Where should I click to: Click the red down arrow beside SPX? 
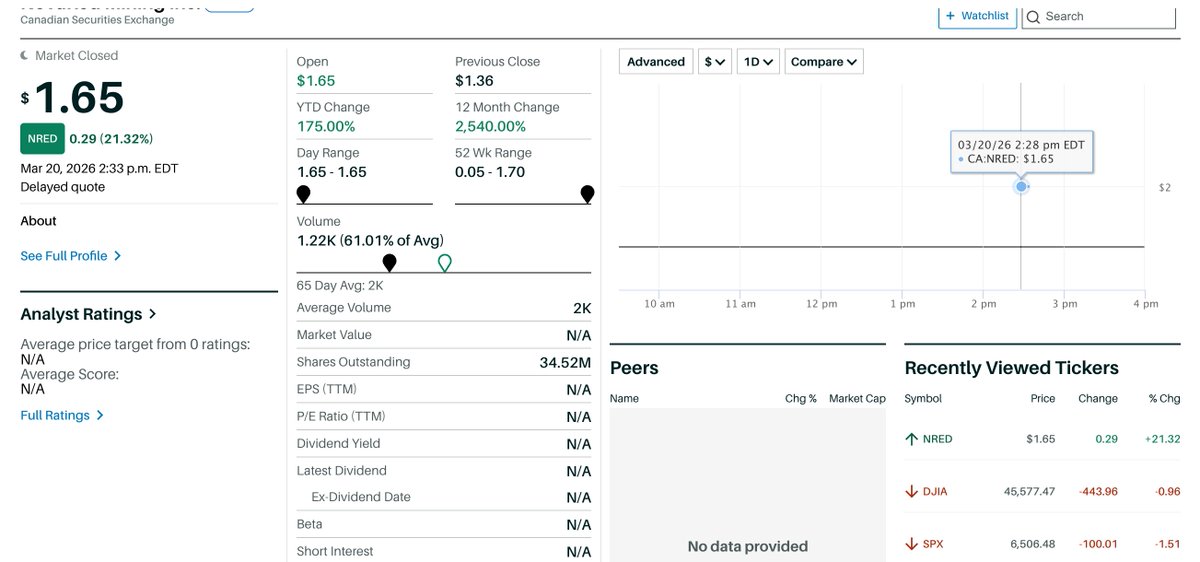tap(911, 544)
